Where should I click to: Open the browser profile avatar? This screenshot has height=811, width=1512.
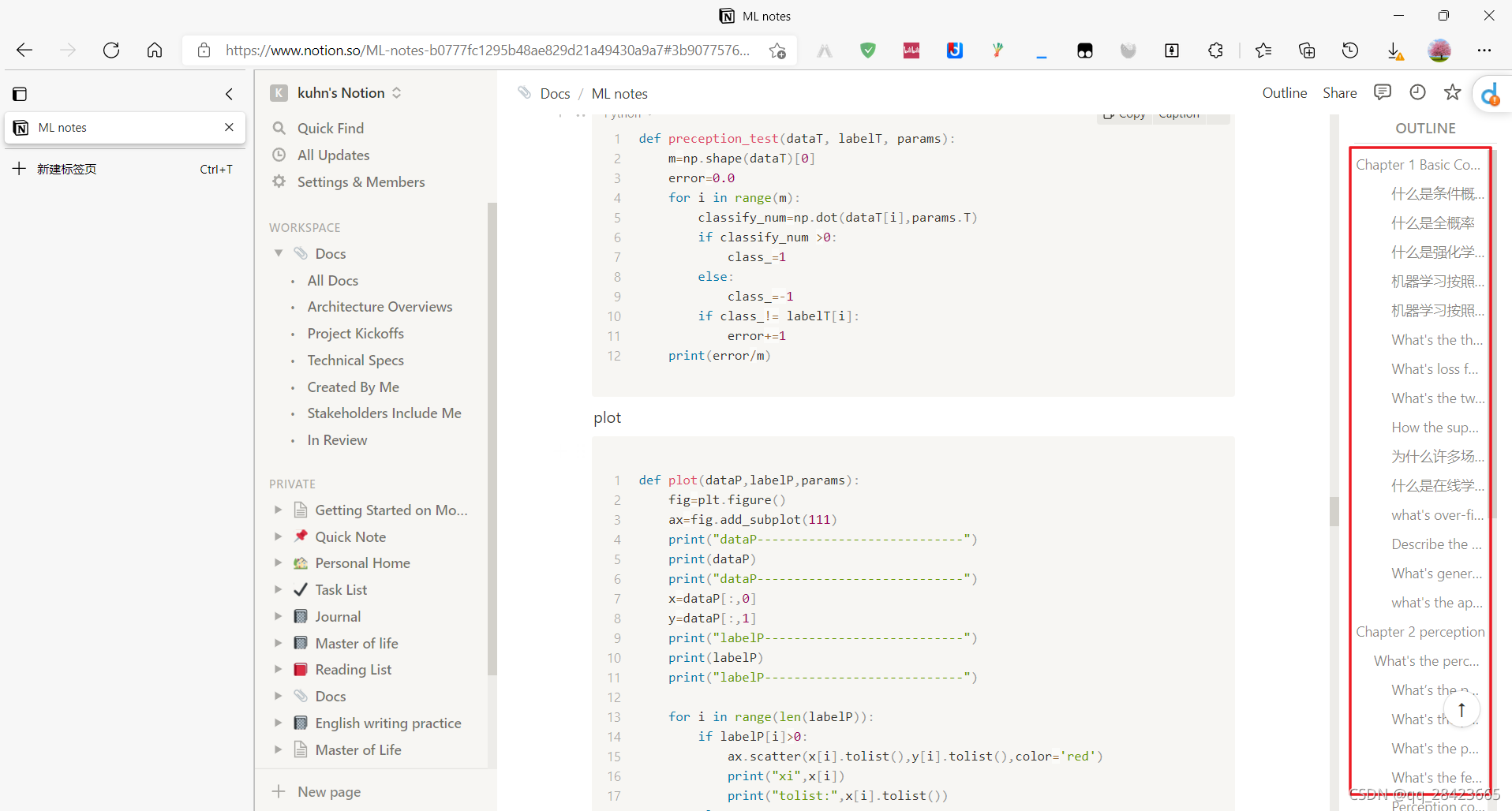point(1439,50)
